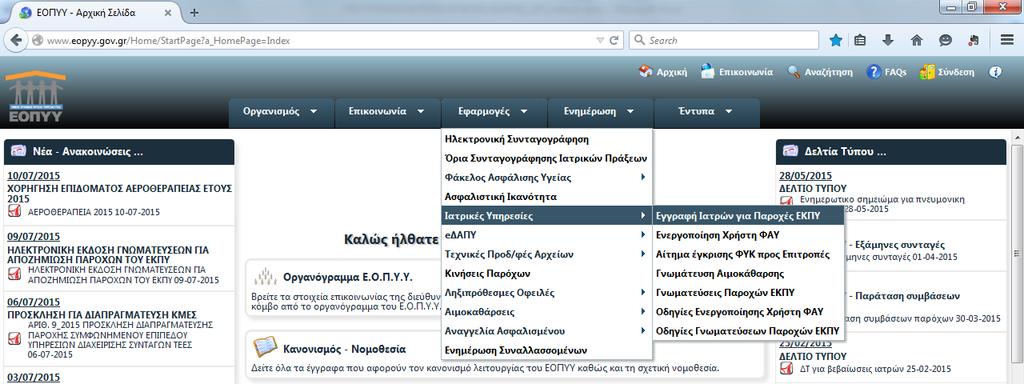
Task: Reload the page with refresh icon
Action: pyautogui.click(x=614, y=40)
